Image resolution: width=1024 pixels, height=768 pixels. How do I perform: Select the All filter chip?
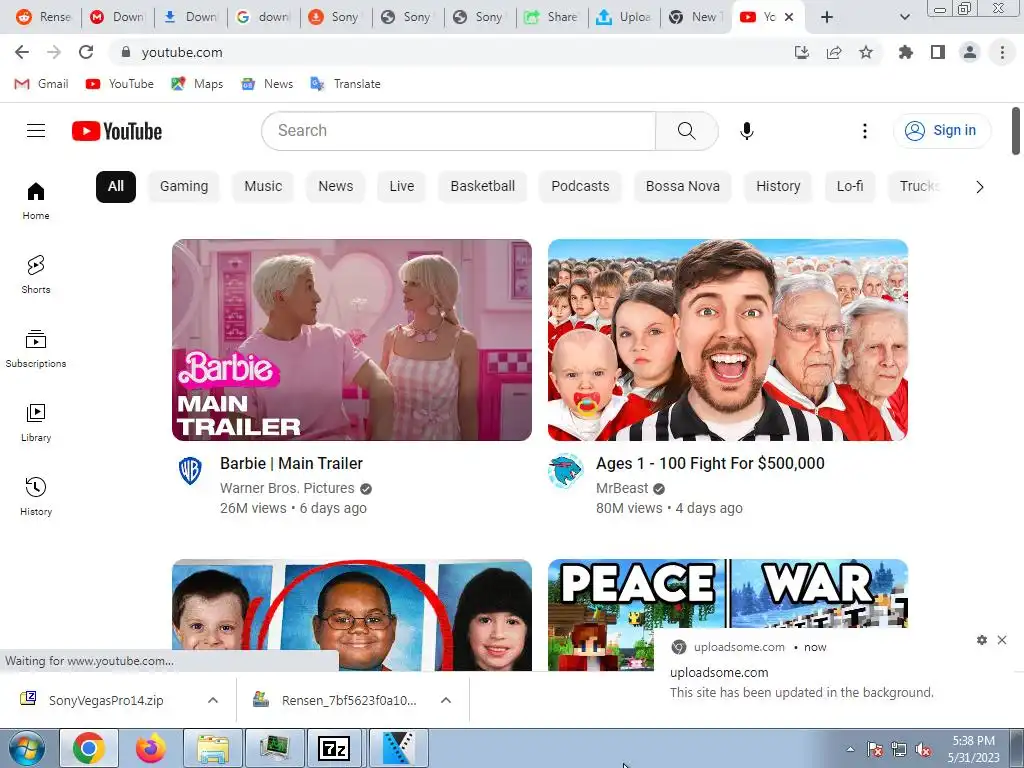pyautogui.click(x=116, y=187)
